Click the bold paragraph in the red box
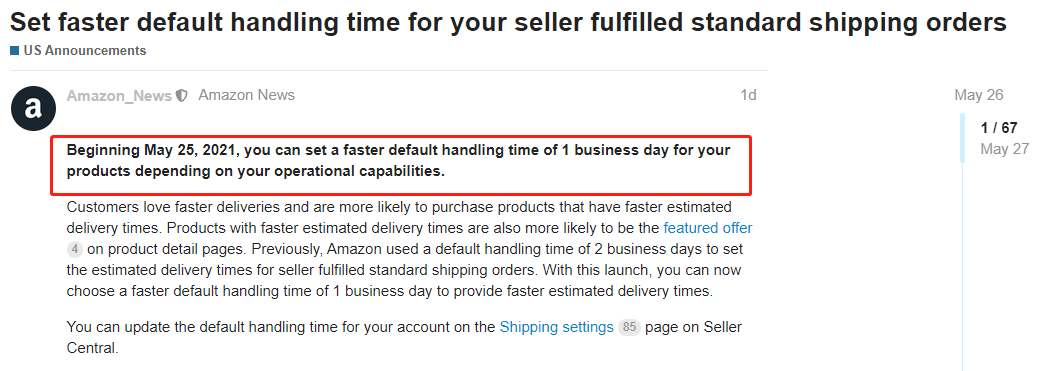 pos(399,161)
